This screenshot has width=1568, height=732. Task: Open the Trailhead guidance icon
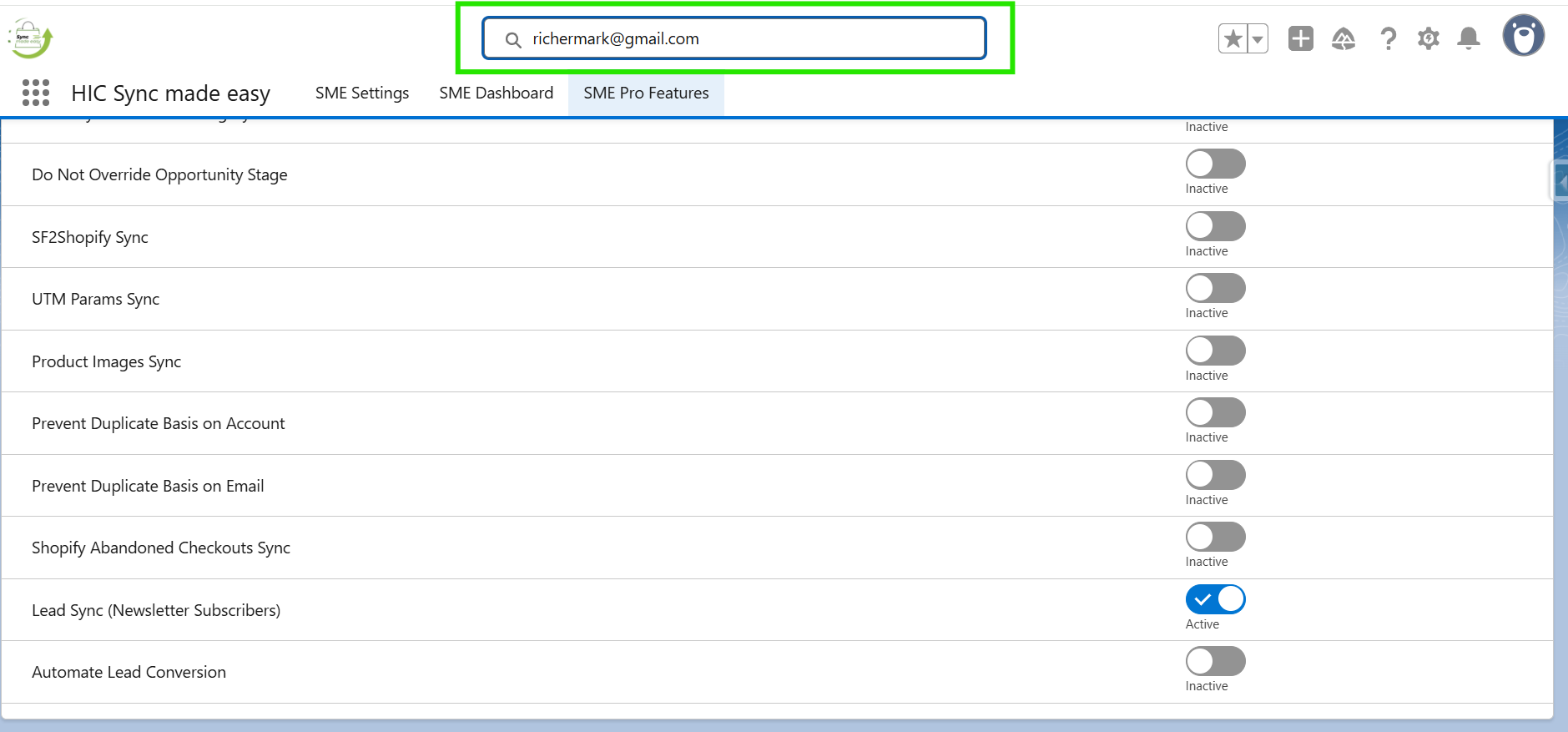tap(1344, 38)
